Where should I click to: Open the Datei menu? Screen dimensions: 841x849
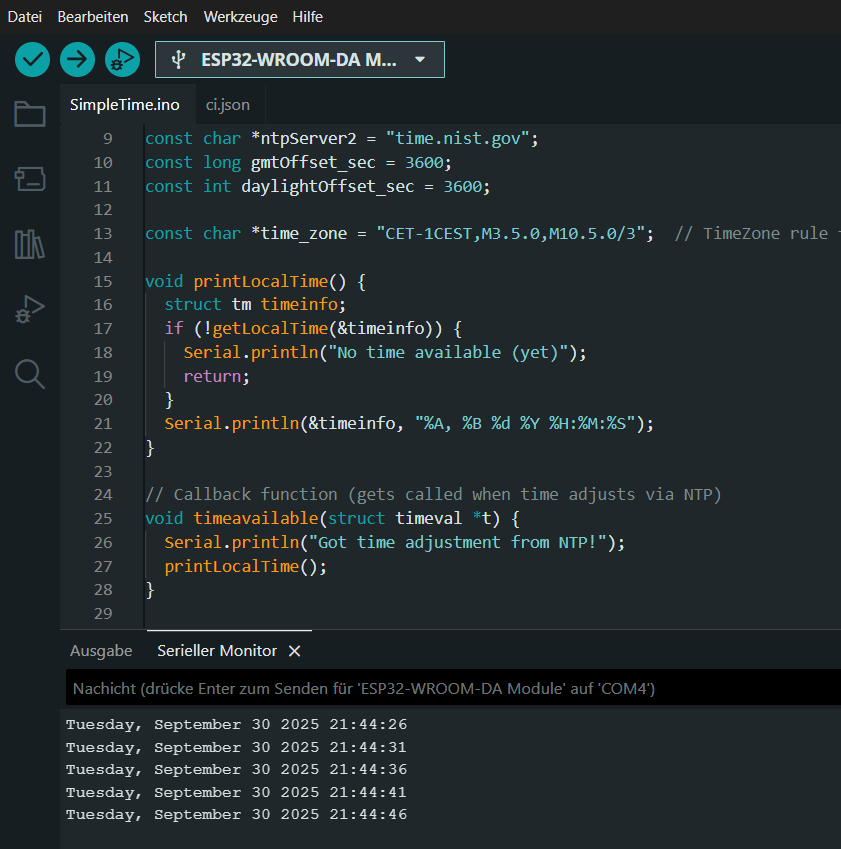click(24, 16)
